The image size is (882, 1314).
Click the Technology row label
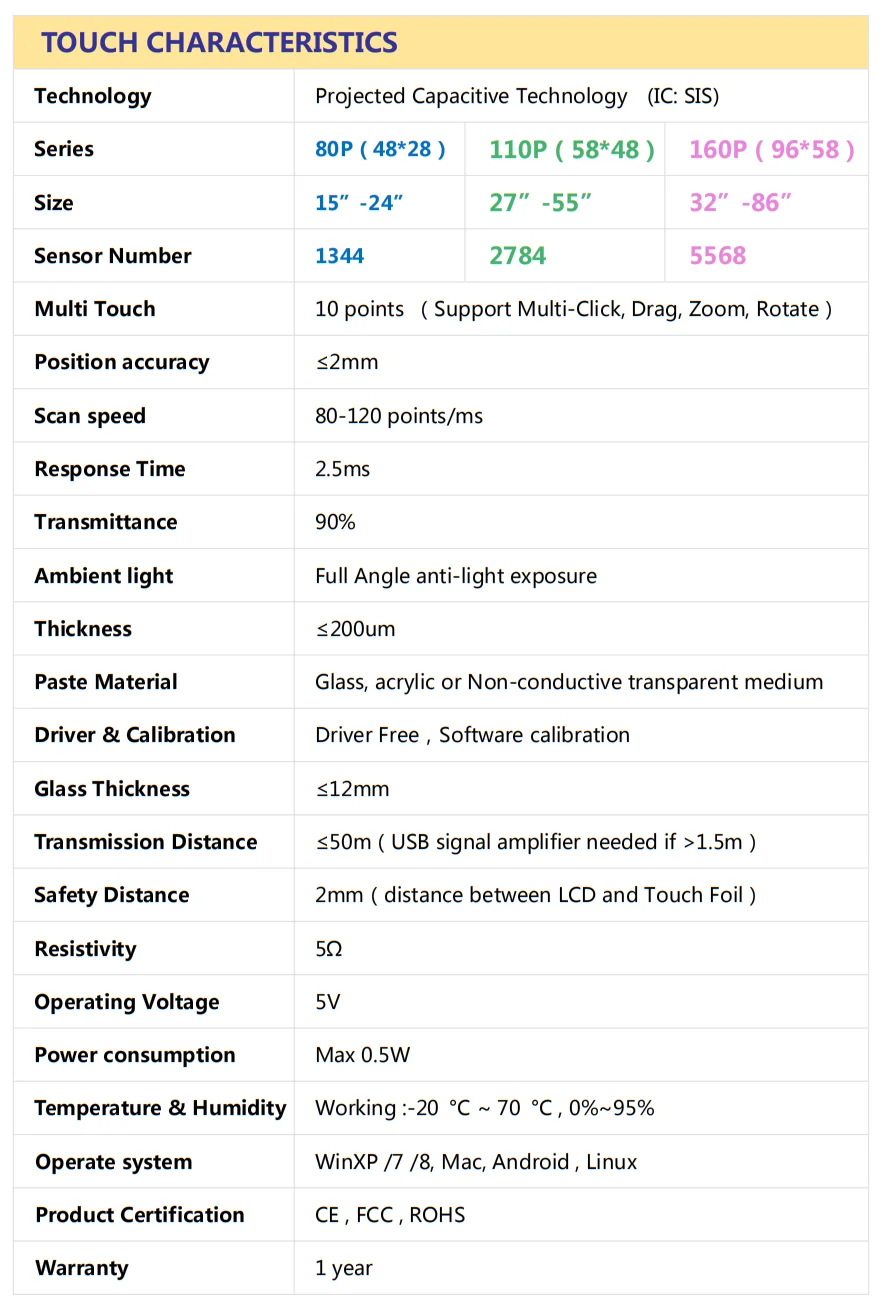click(93, 96)
